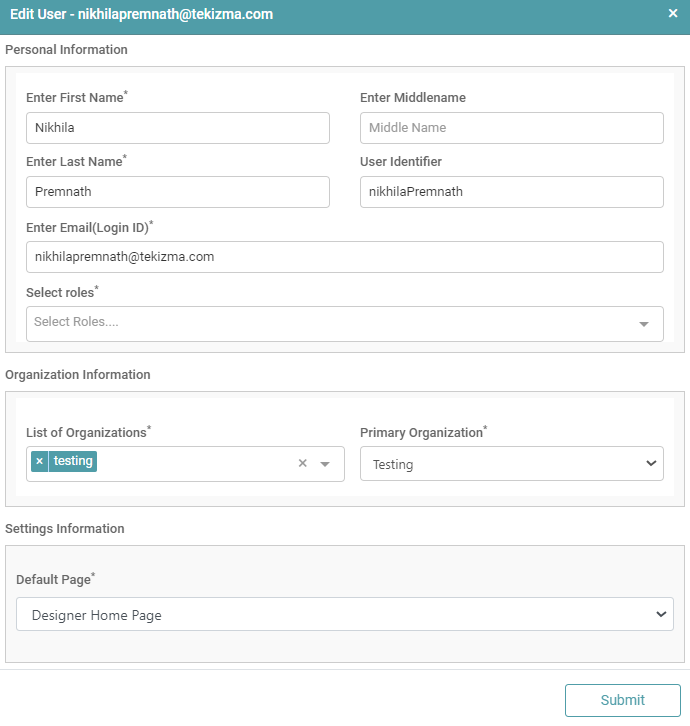Click the testing tag label text
This screenshot has height=726, width=690.
pos(73,461)
